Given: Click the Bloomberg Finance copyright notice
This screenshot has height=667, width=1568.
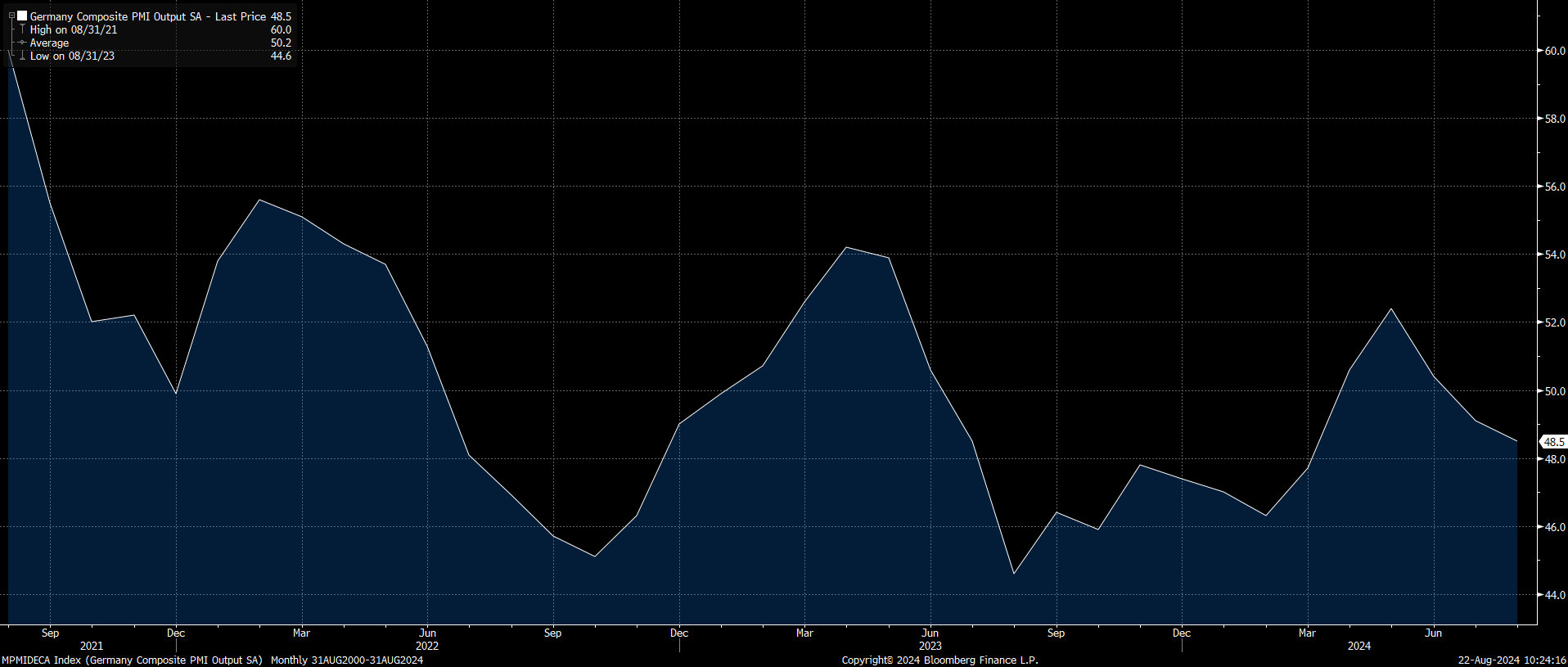Looking at the screenshot, I should click(x=939, y=660).
